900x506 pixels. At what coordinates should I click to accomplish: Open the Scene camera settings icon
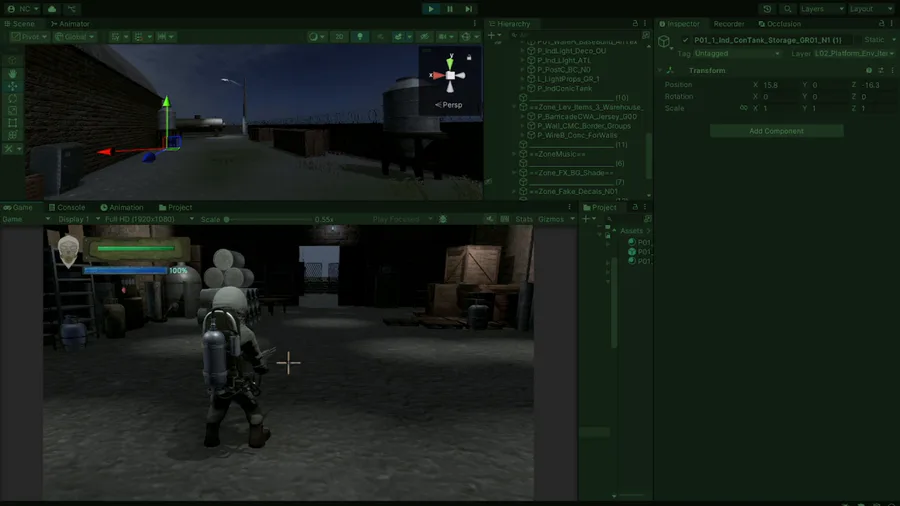tap(443, 36)
